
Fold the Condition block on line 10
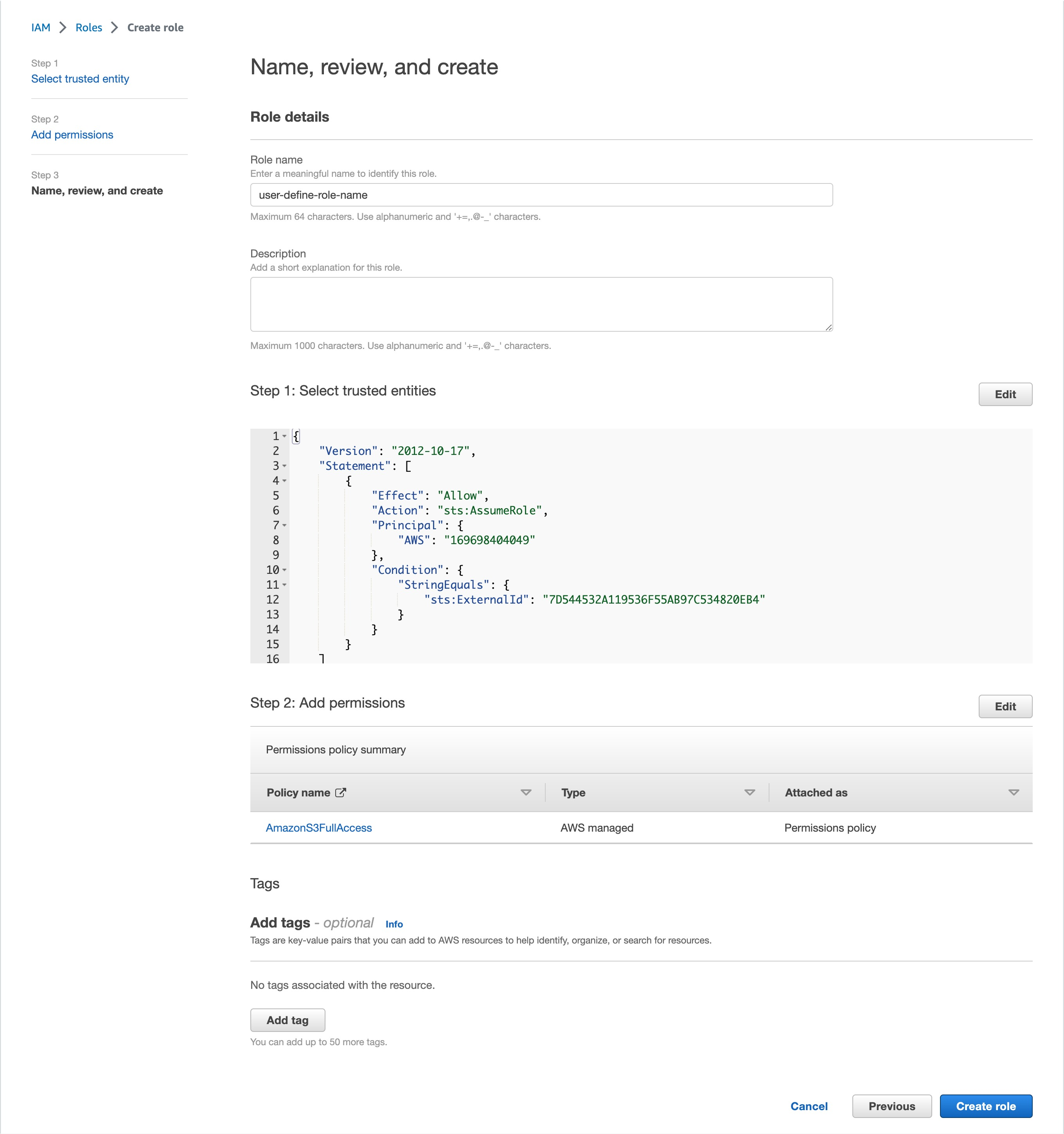tap(285, 570)
